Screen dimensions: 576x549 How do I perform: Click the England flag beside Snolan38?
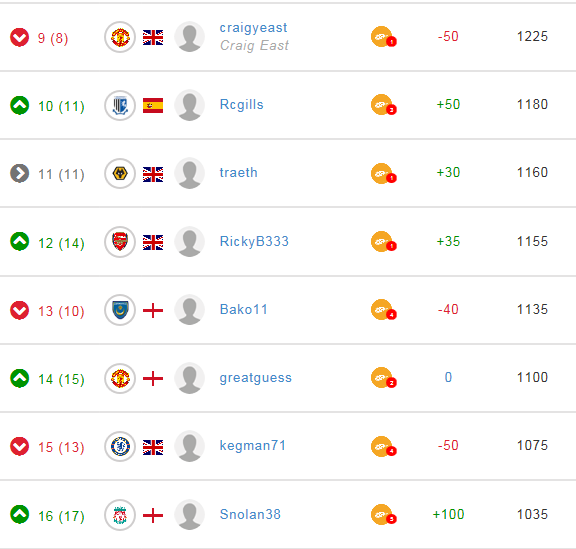coord(153,515)
